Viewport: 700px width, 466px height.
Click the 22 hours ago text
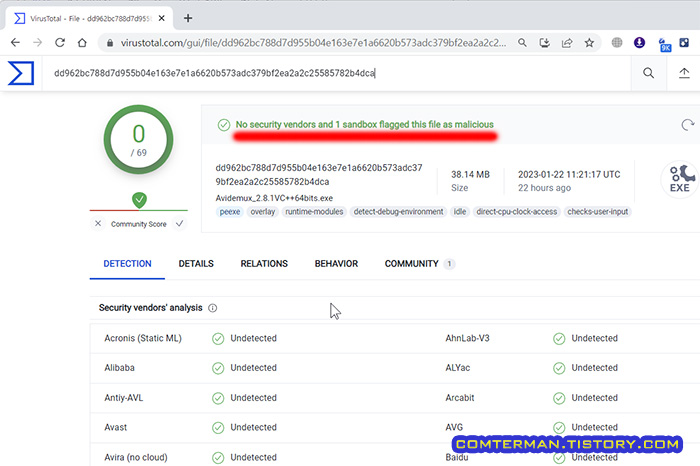544,188
